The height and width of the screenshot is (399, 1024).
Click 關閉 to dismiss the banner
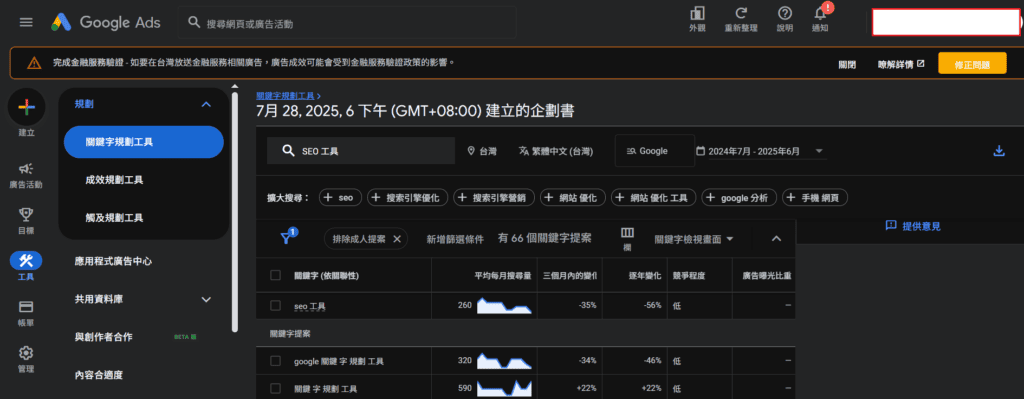(847, 64)
